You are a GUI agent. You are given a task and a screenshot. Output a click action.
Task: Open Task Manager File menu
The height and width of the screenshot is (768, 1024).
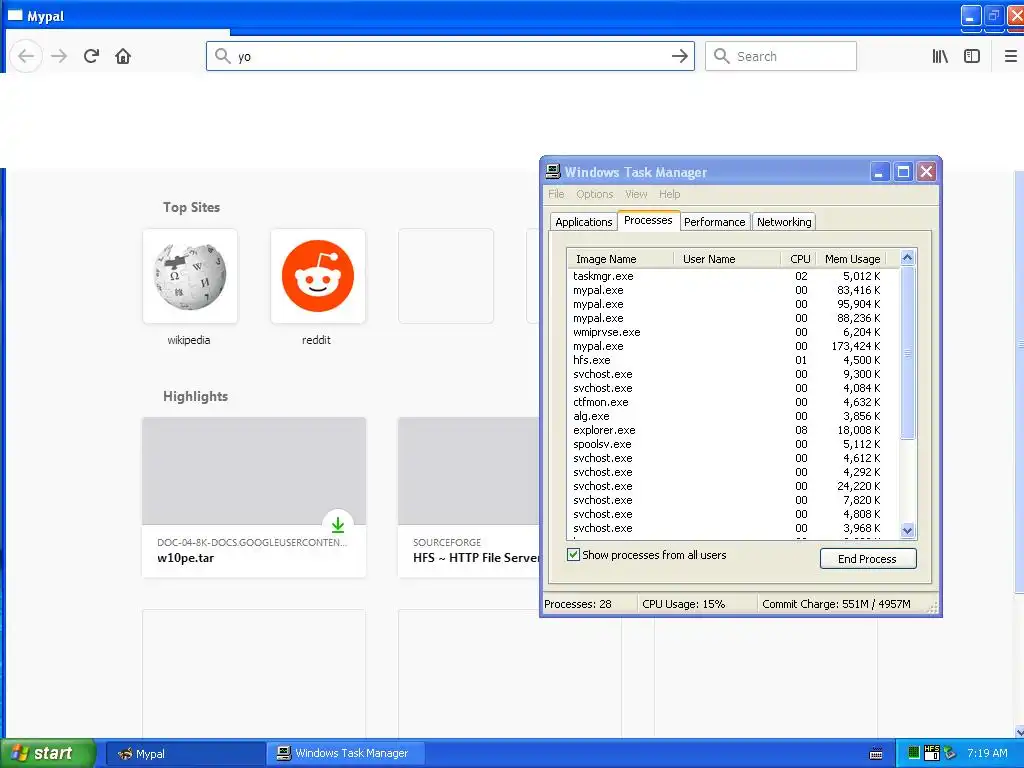tap(556, 194)
